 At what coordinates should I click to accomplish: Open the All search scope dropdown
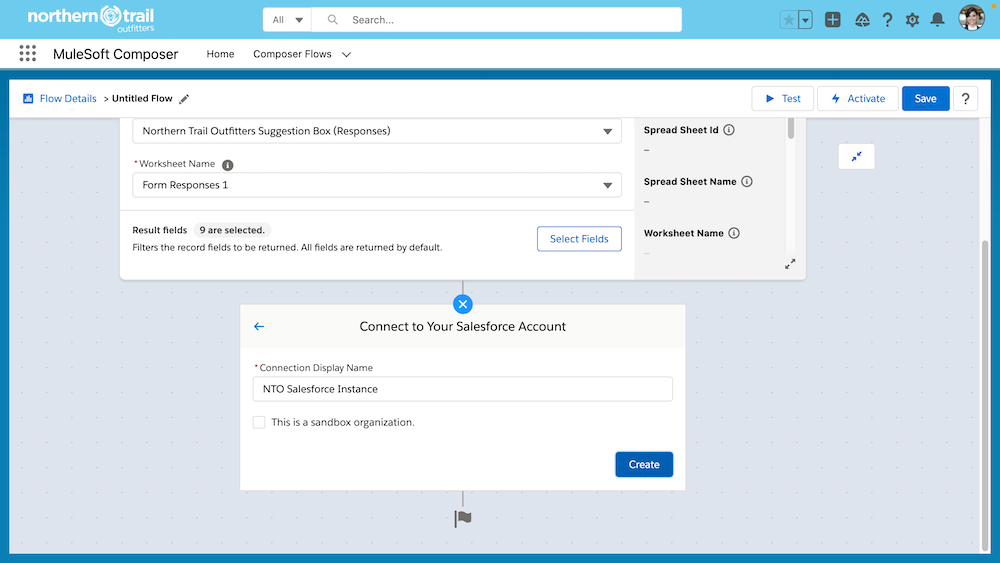287,20
